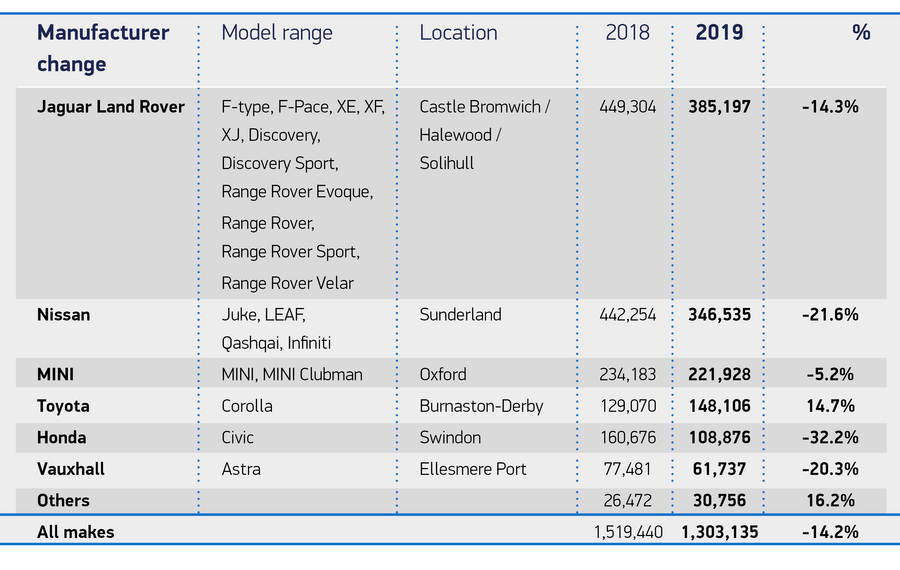Click the Sunderland location cell

tap(460, 314)
